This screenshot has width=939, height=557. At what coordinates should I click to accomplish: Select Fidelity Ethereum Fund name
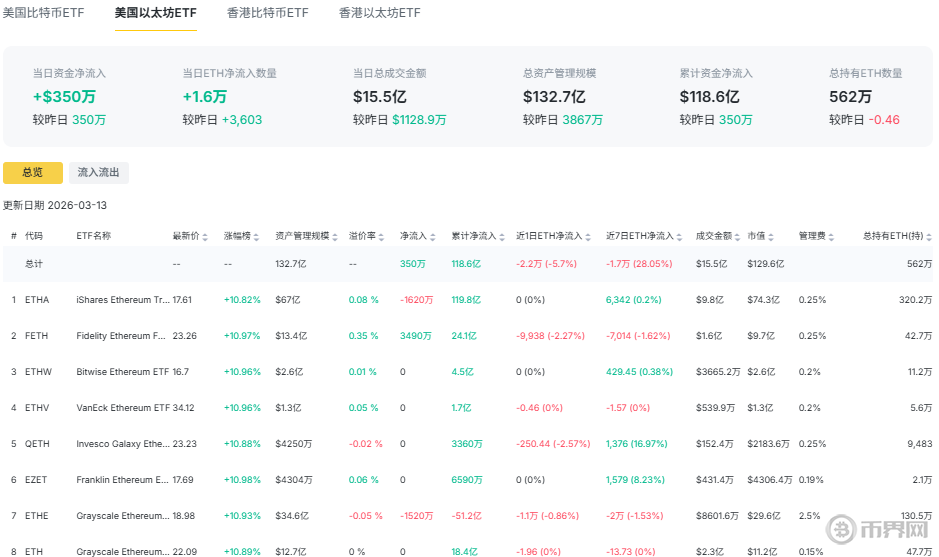[x=121, y=335]
